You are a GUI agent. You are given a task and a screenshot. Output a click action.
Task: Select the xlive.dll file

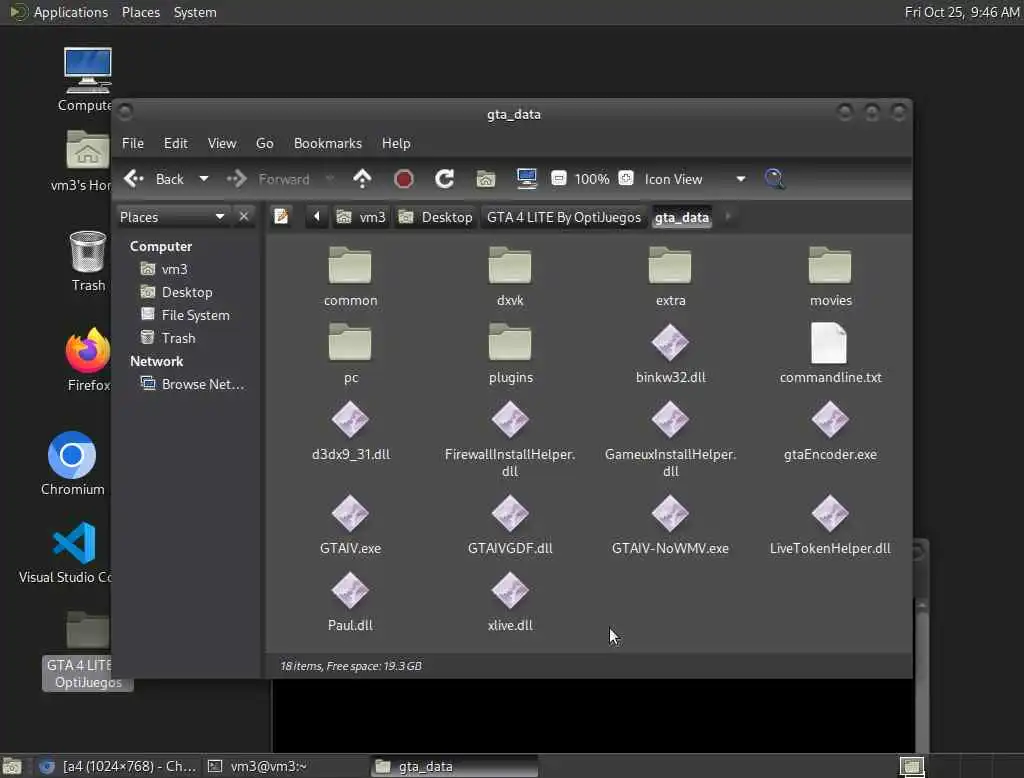click(x=510, y=602)
